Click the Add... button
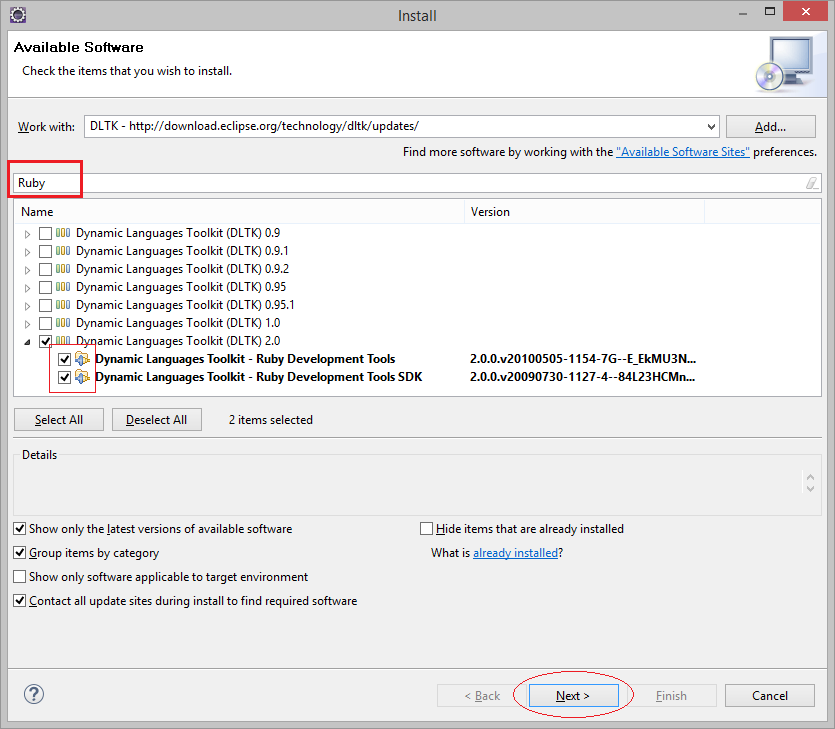Viewport: 835px width, 729px height. (x=771, y=127)
